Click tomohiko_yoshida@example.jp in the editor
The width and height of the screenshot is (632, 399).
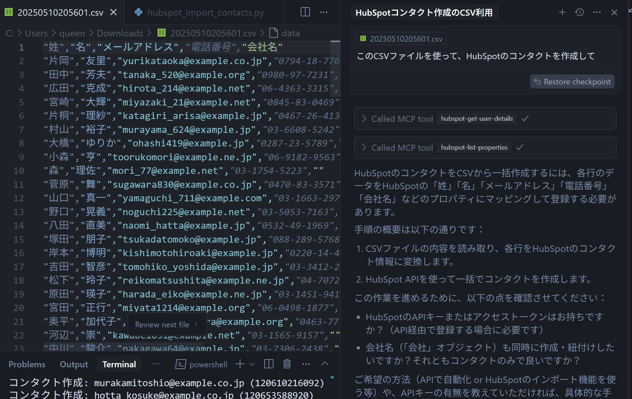pos(200,267)
